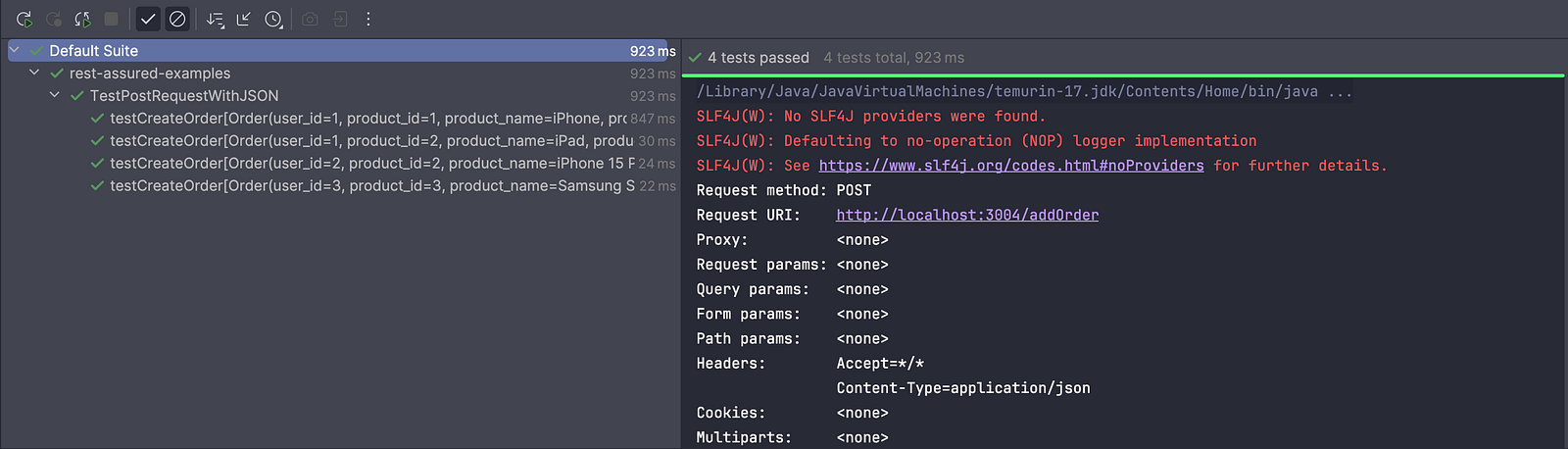This screenshot has height=449, width=1568.
Task: Click the export test results icon
Action: pos(340,19)
